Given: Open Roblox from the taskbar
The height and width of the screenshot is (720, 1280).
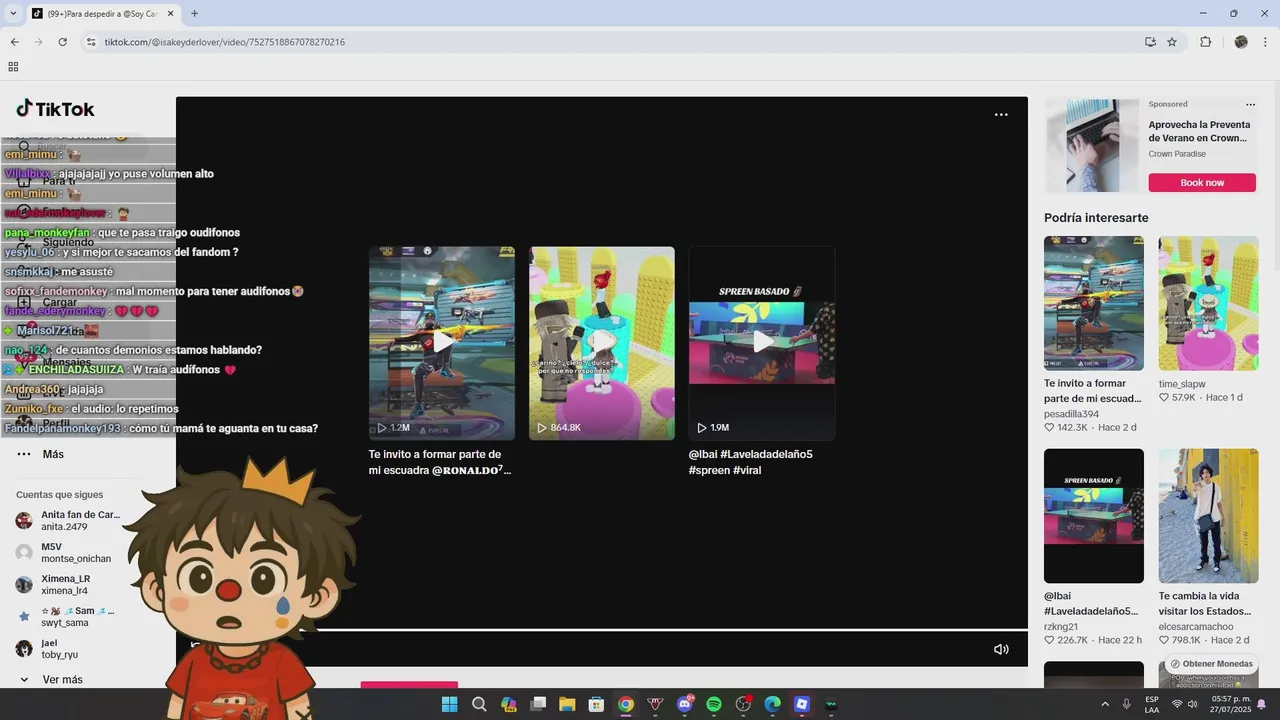Looking at the screenshot, I should [801, 704].
